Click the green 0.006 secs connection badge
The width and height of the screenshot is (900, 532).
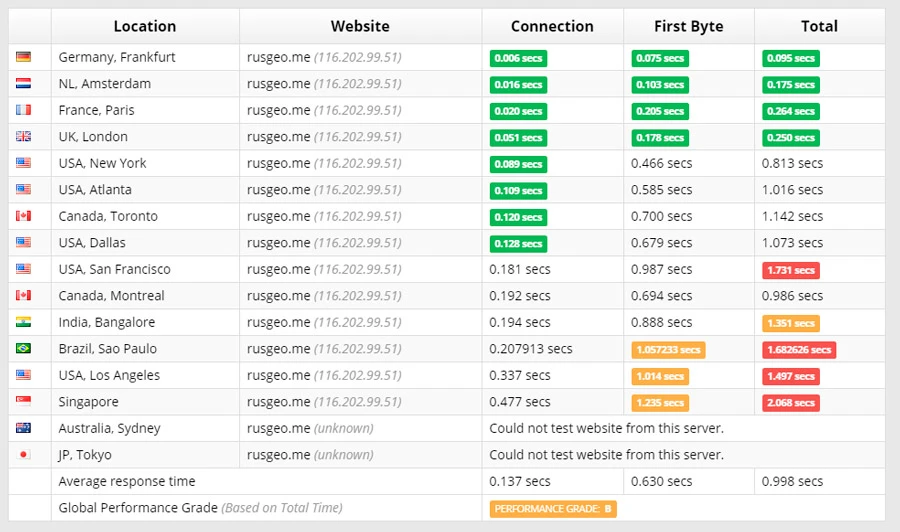coord(518,58)
